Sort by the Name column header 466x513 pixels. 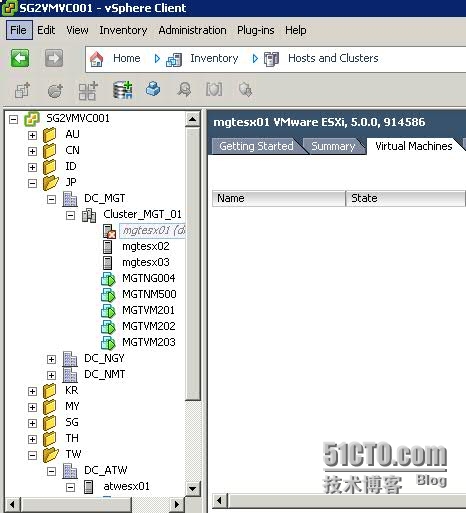pos(279,199)
